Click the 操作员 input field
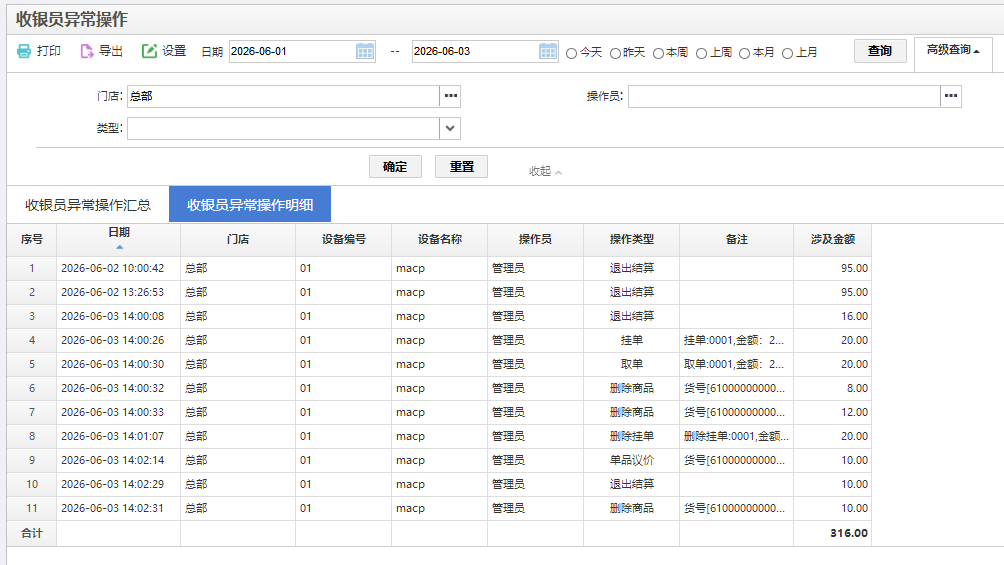Screen dimensions: 1004x565 tap(784, 96)
